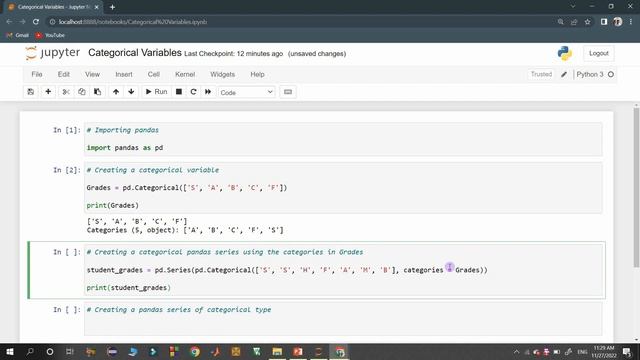Rename the notebook title Categorical Variables

pyautogui.click(x=135, y=53)
